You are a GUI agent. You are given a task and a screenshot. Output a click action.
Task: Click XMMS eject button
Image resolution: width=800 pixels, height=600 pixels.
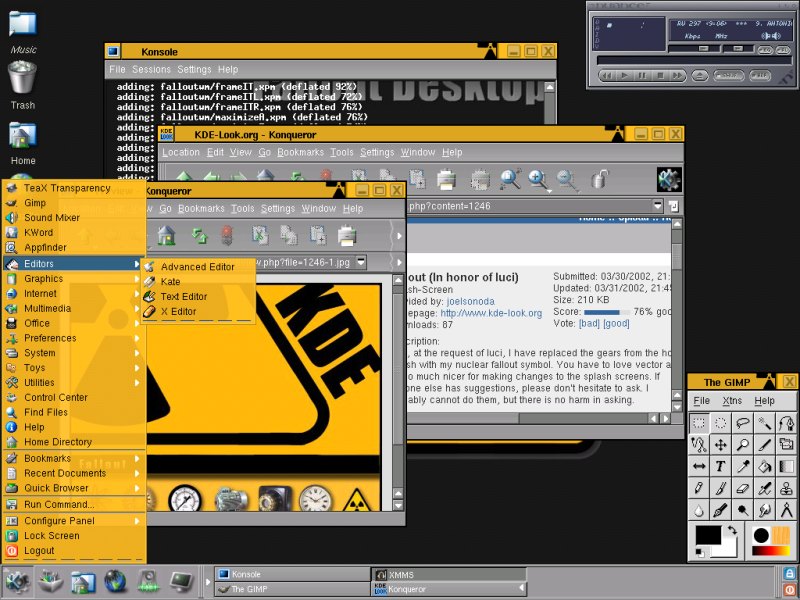coord(699,76)
